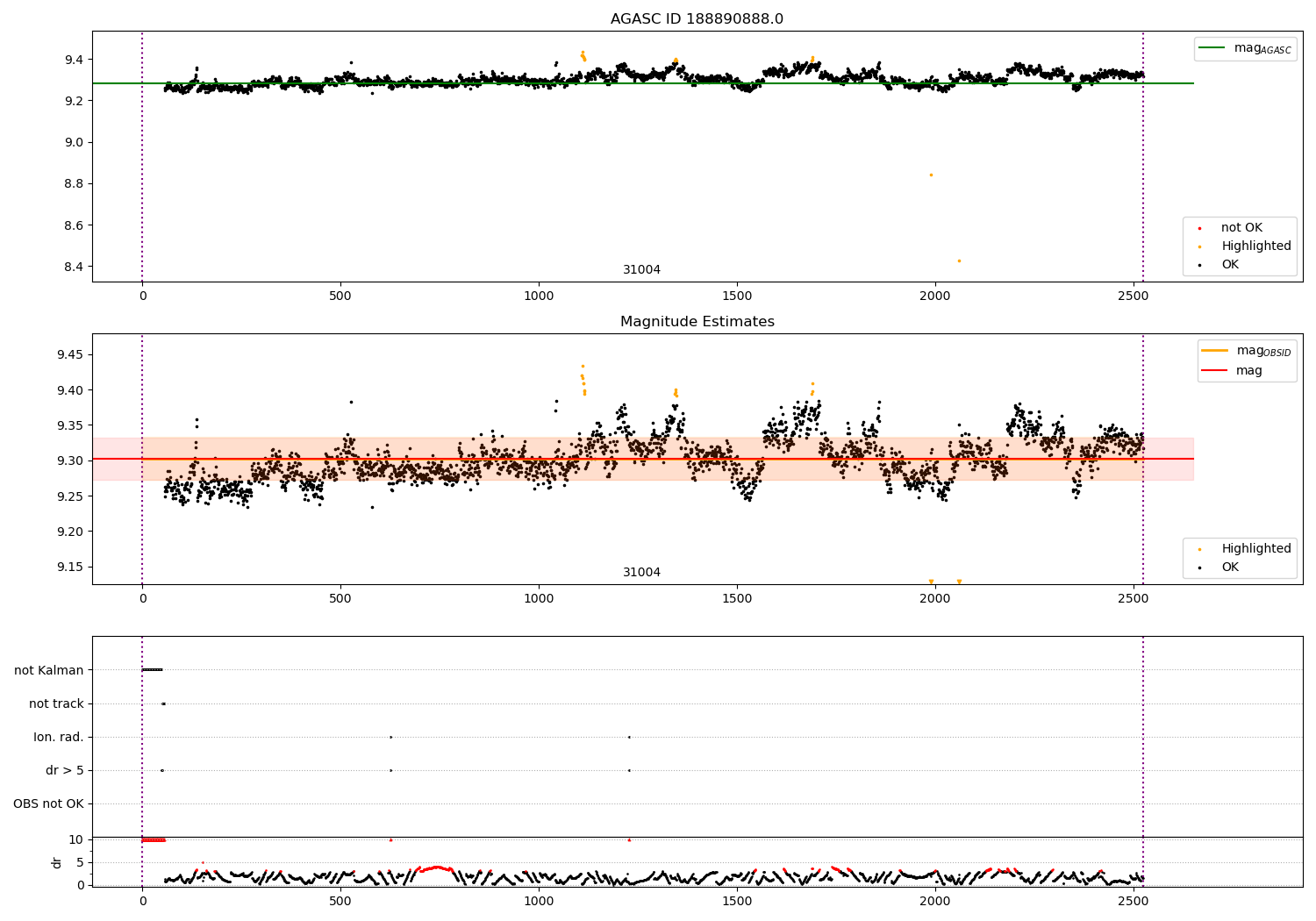The image size is (1316, 921).
Task: Click the 'not track' y-axis label
Action: [x=56, y=703]
